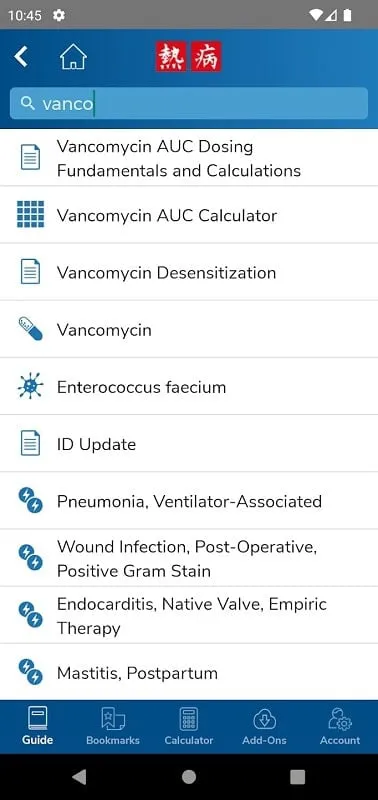This screenshot has height=800, width=378.
Task: Open Wound Infection, Post-Operative, Positive Gram Stain
Action: click(189, 558)
